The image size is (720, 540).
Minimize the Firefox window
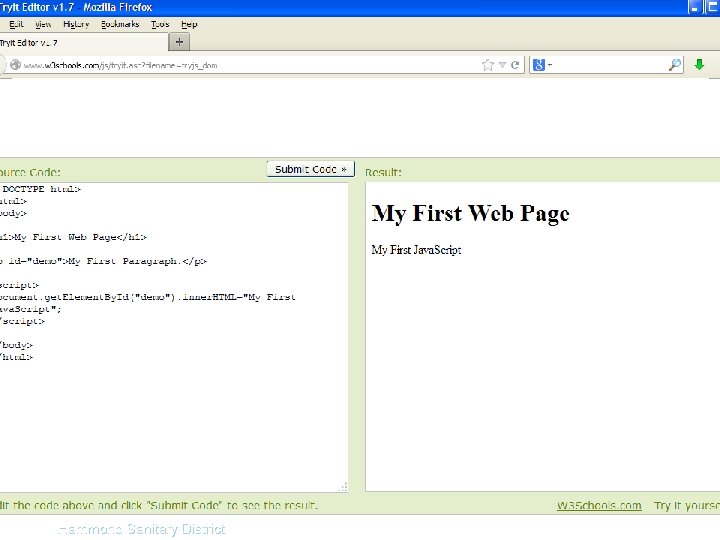694,7
